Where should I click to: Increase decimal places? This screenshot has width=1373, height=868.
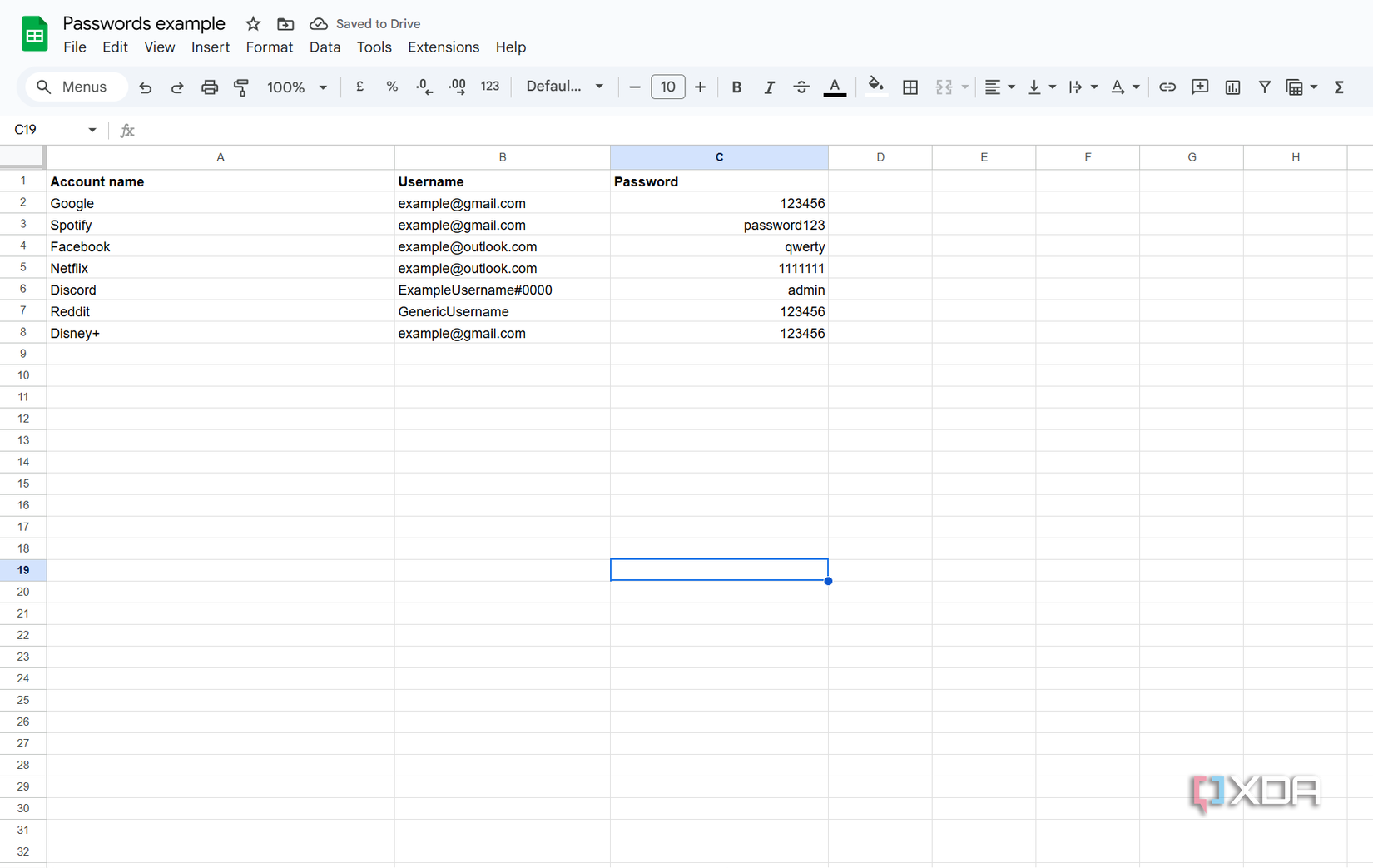pos(457,87)
